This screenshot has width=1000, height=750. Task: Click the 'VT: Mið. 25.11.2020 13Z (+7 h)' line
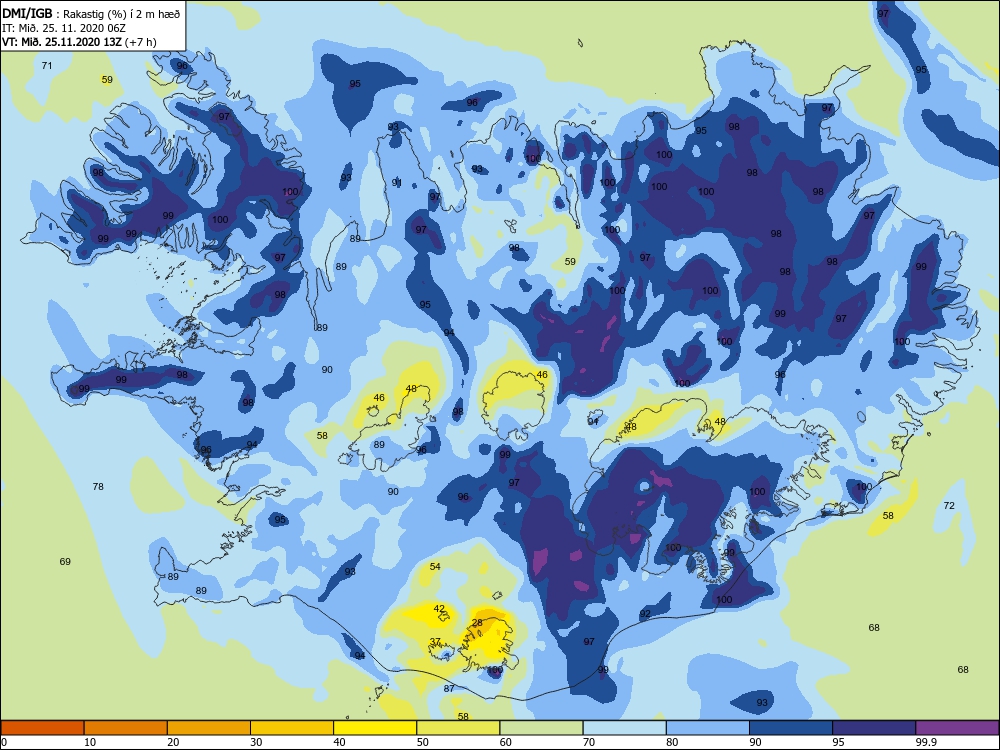coord(79,42)
